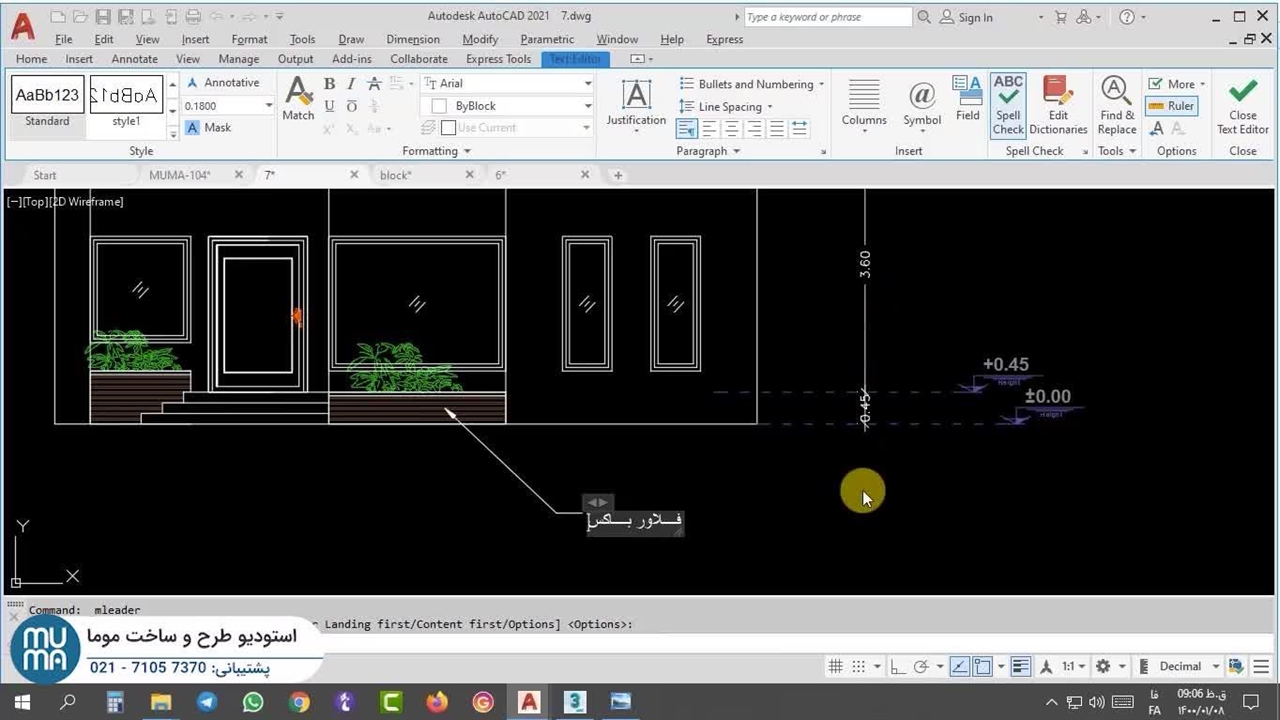
Task: Expand the text height 0.1800 dropdown
Action: [268, 106]
